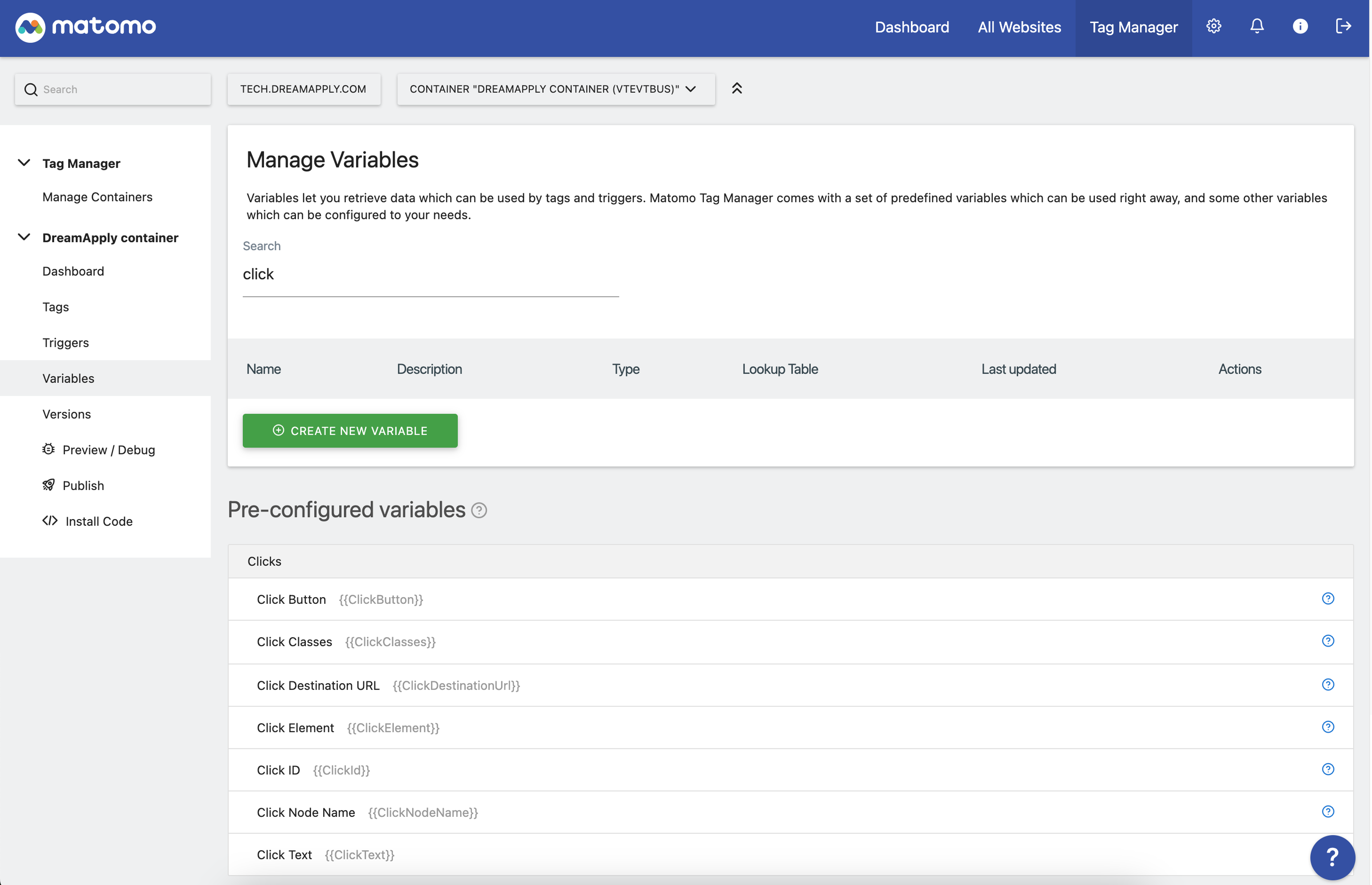This screenshot has width=1372, height=885.
Task: Open help for Pre-configured variables heading
Action: (x=479, y=510)
